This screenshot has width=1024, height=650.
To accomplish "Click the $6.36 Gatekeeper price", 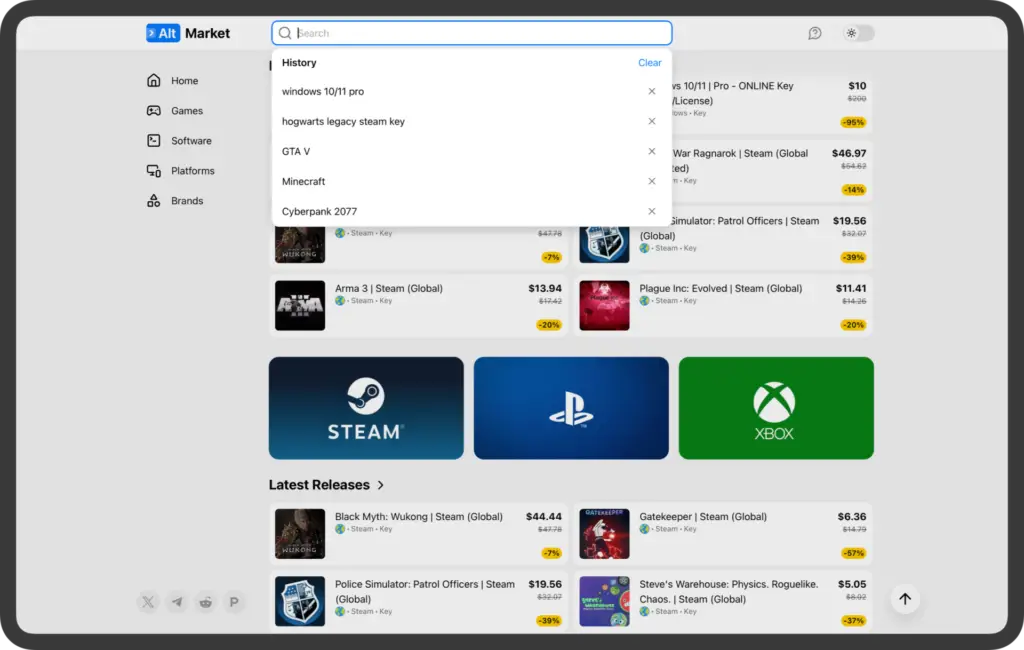I will (x=852, y=517).
